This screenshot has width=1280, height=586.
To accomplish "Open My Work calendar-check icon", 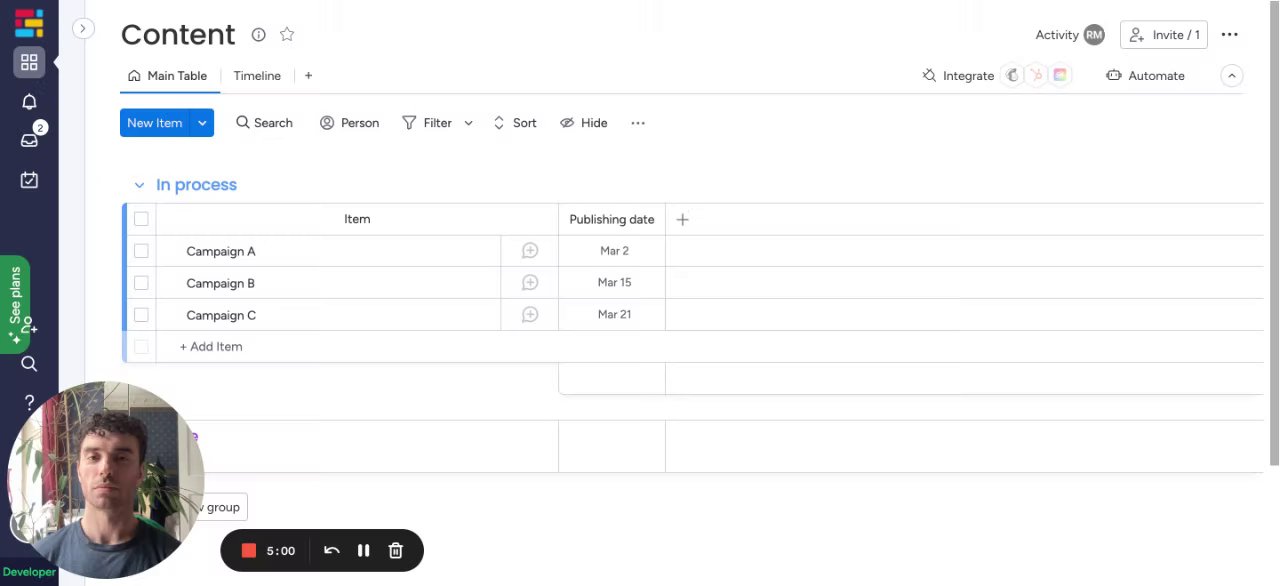I will 29,180.
